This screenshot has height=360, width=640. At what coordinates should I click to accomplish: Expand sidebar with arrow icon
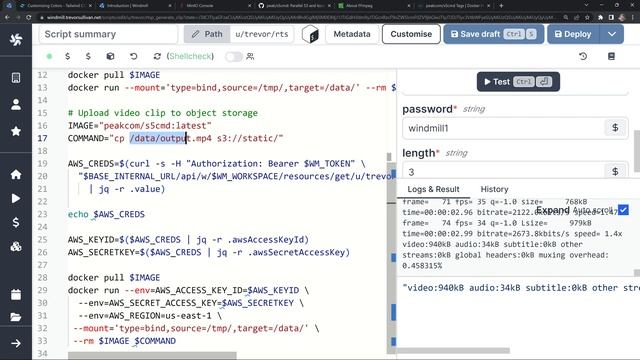click(x=16, y=343)
